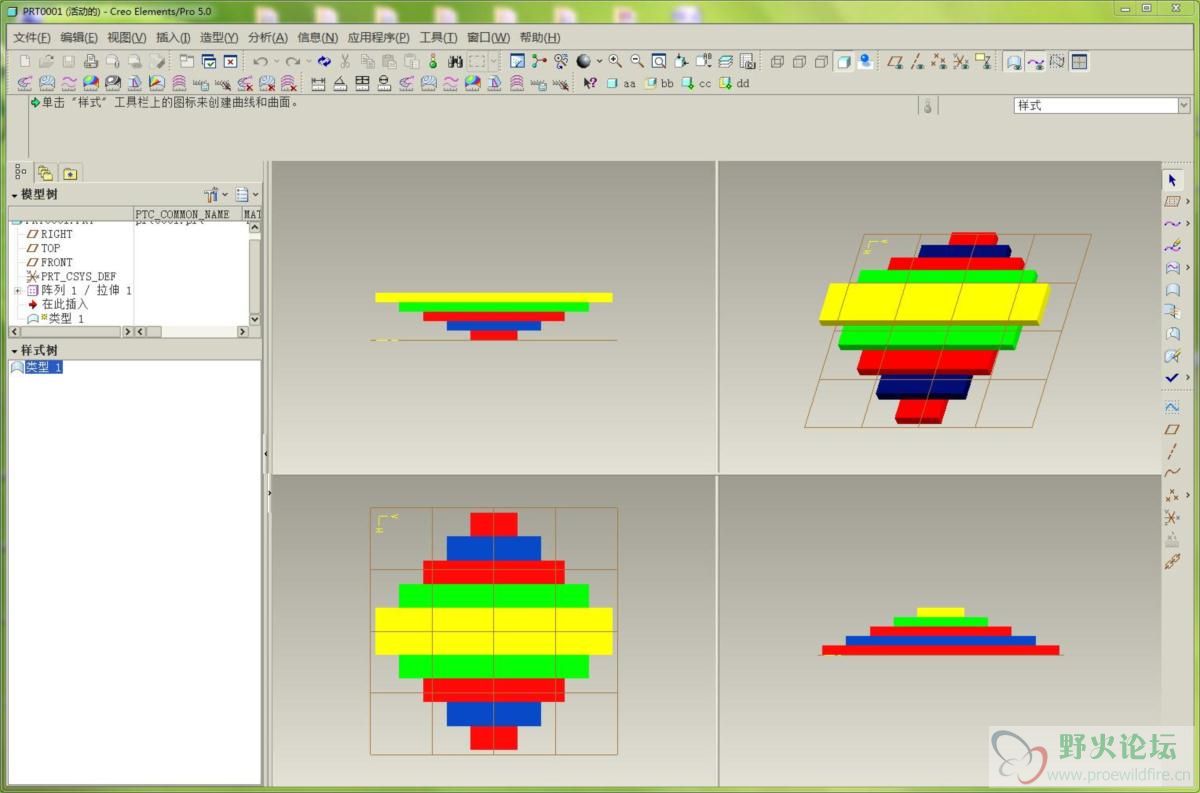Click the Datum Plane tool in right toolbar
Image resolution: width=1200 pixels, height=793 pixels.
(x=1172, y=429)
